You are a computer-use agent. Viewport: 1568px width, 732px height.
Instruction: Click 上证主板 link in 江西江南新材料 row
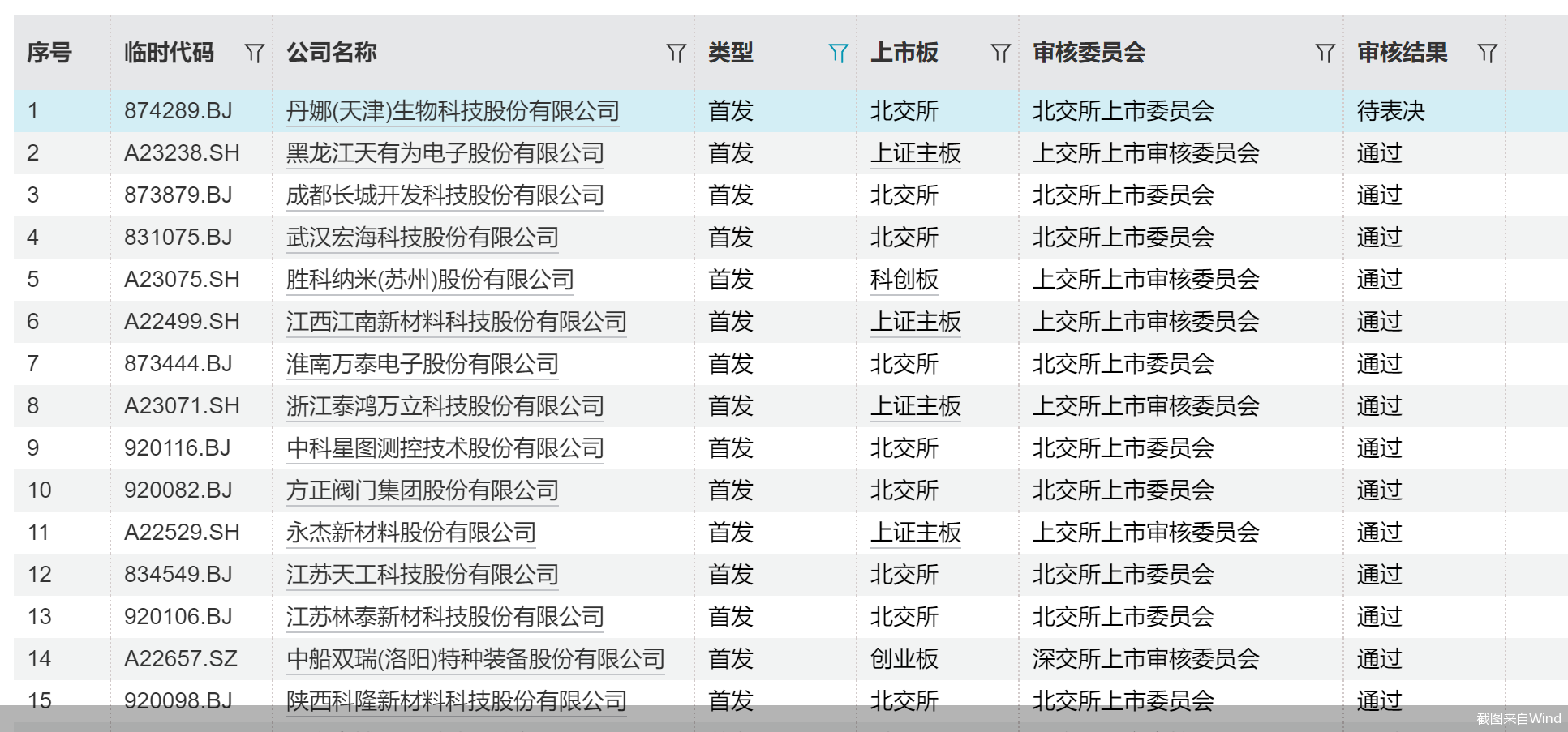(916, 322)
